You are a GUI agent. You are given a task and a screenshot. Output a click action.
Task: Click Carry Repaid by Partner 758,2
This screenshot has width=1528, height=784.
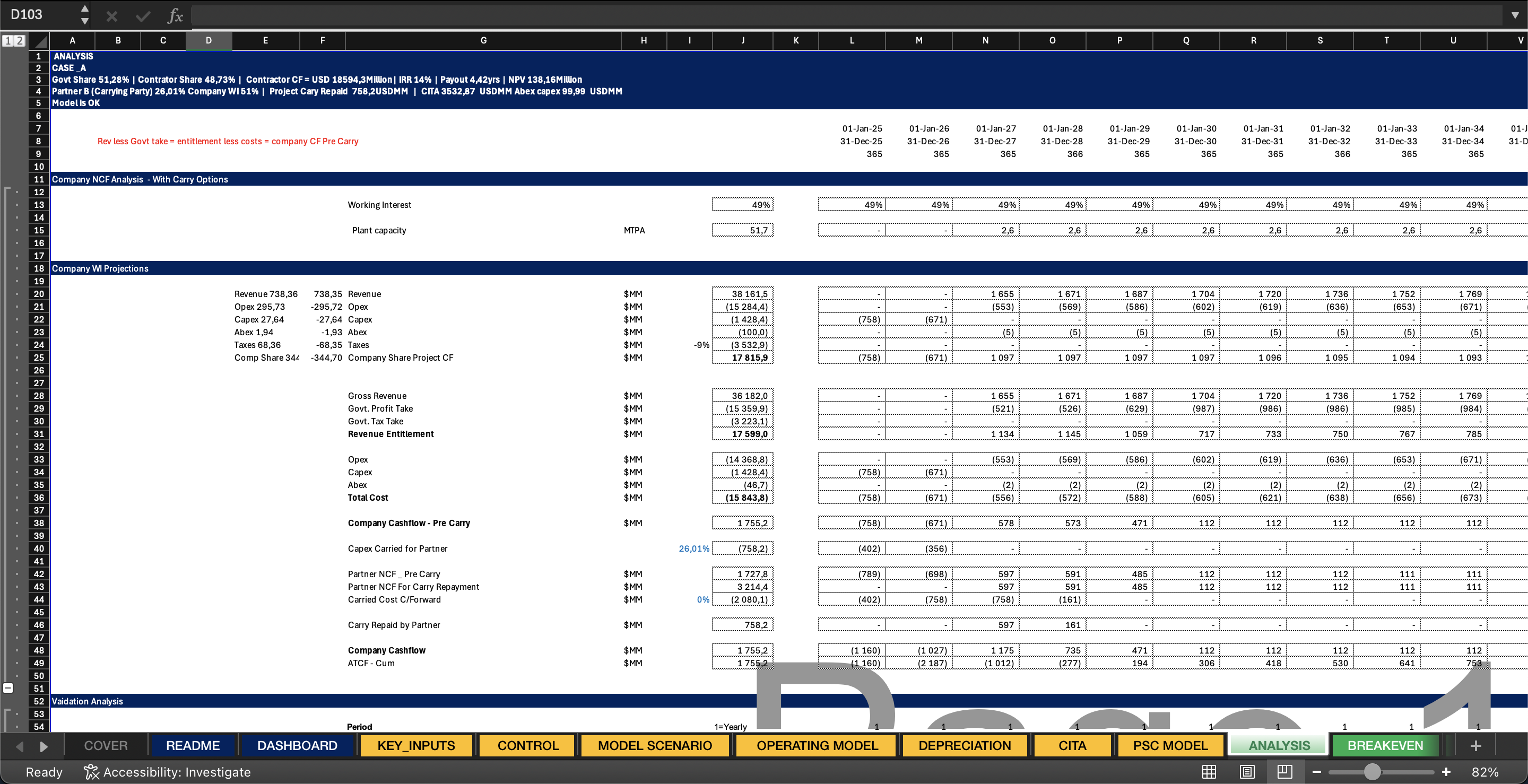point(743,625)
